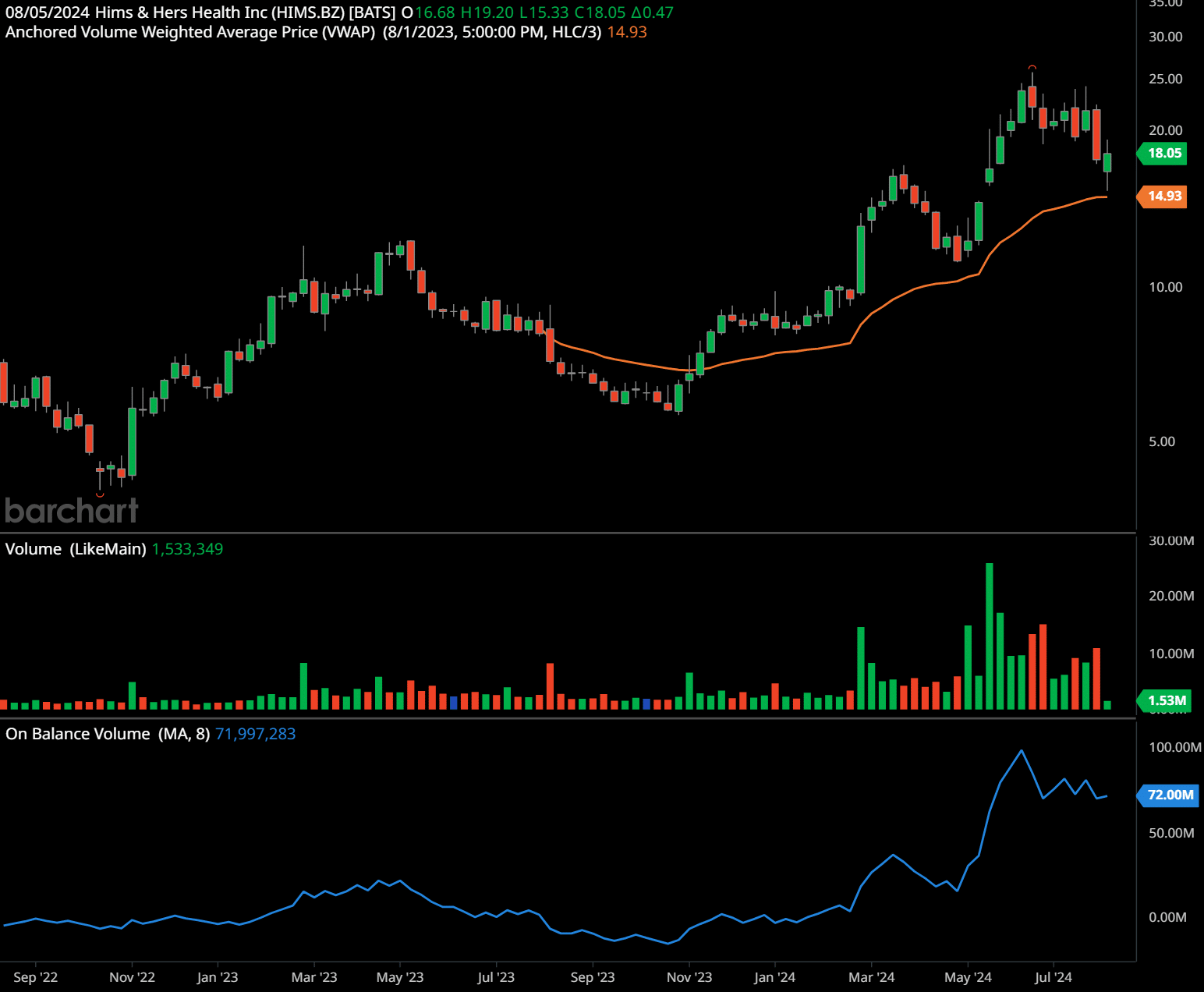Click the 50.00M OBV axis label
This screenshot has width=1204, height=992.
(1171, 833)
